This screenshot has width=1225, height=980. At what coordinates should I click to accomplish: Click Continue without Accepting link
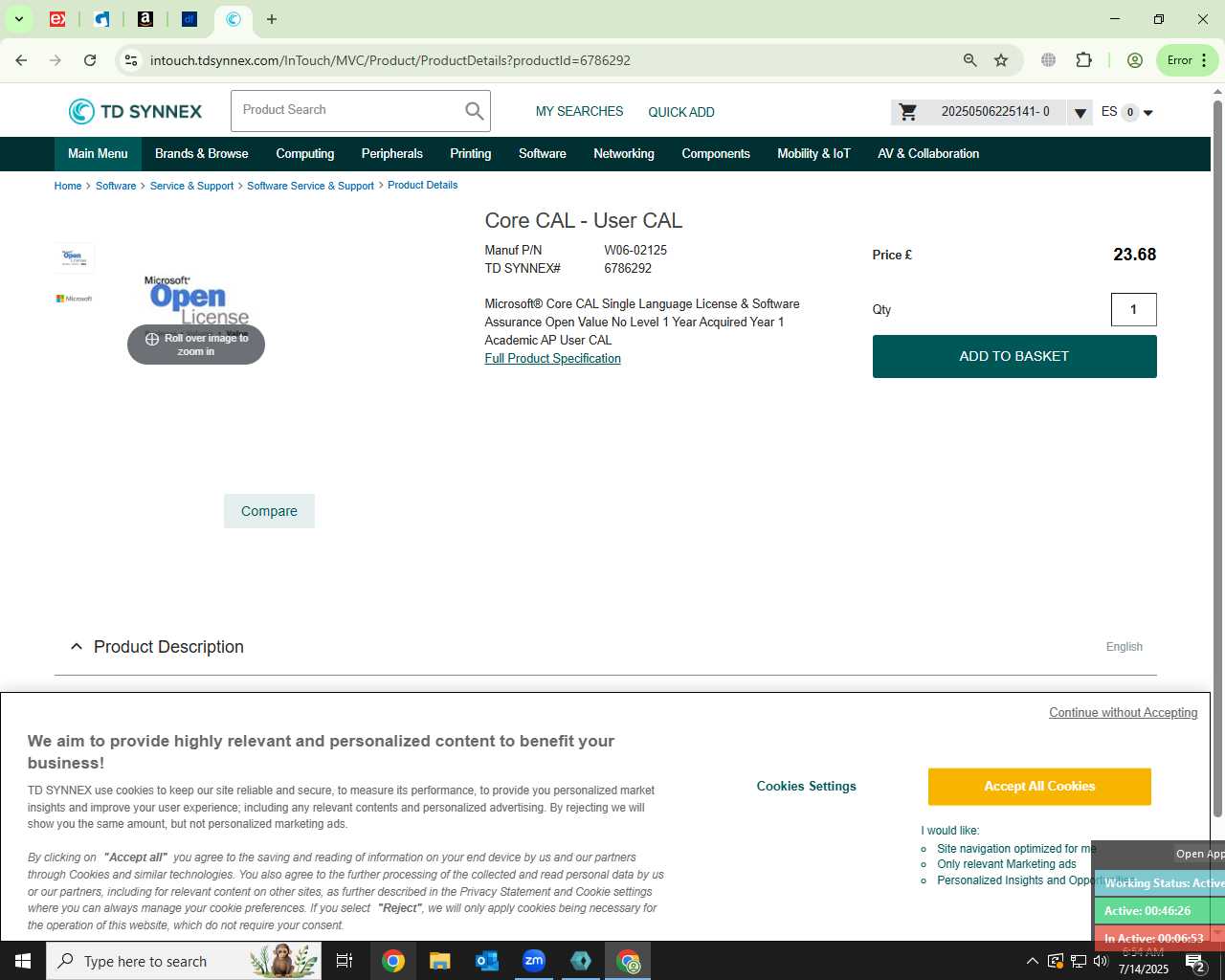point(1124,713)
